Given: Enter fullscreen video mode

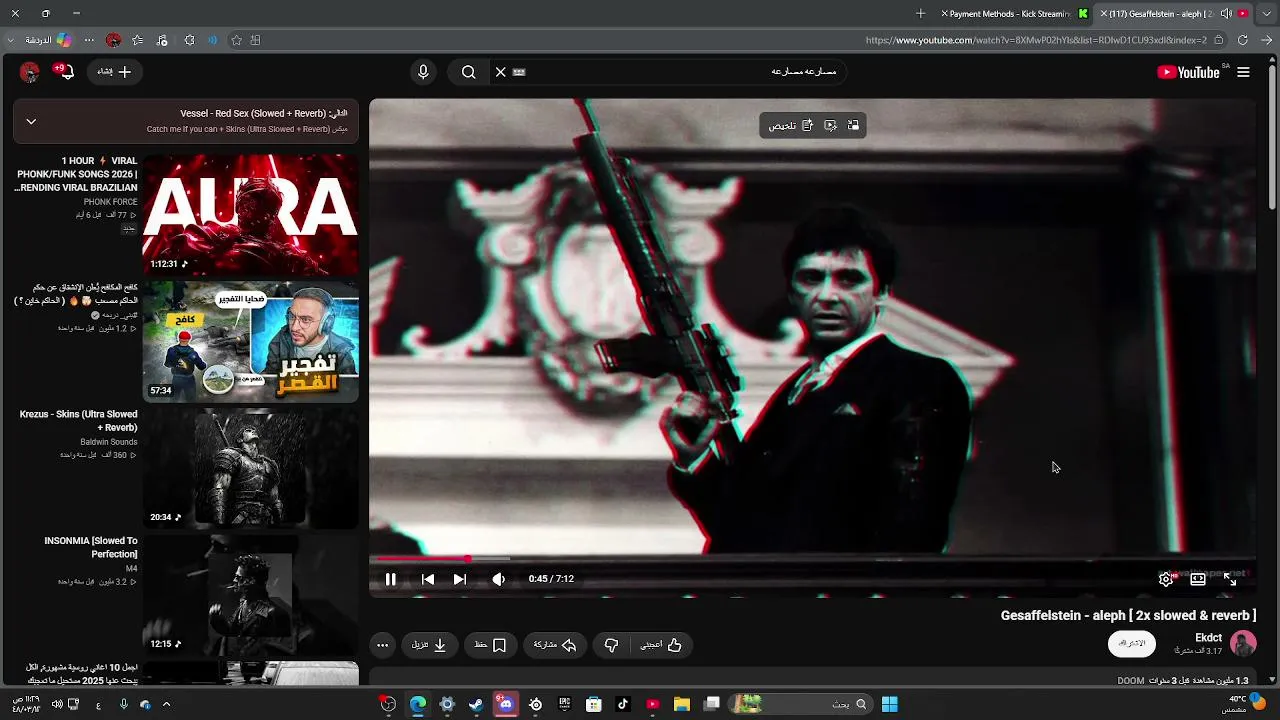Looking at the screenshot, I should pos(1230,579).
